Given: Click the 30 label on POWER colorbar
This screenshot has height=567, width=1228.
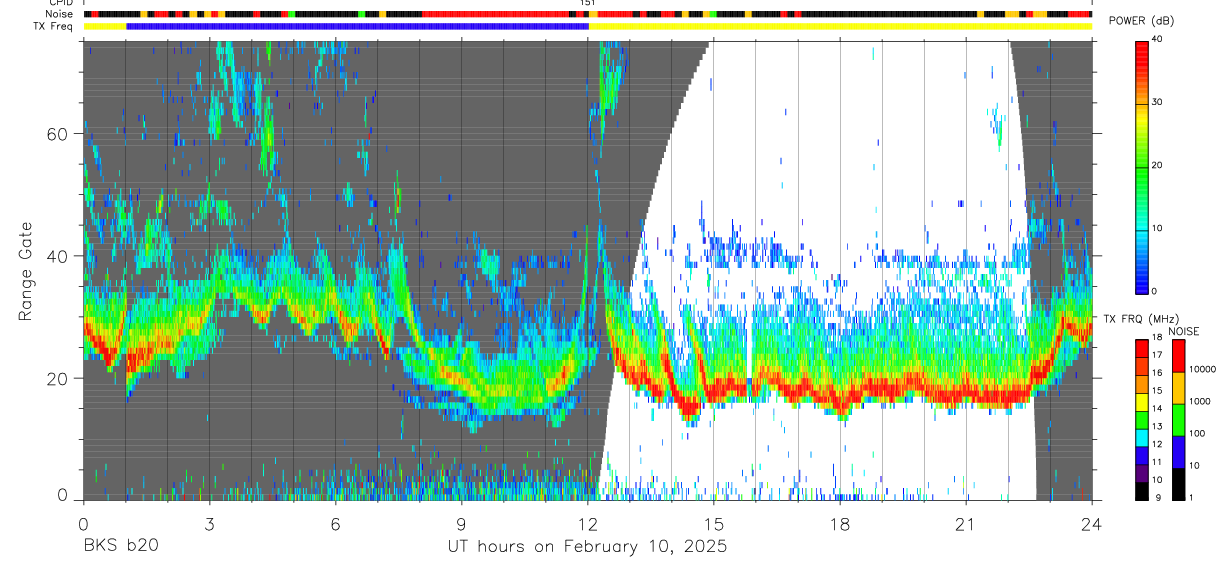Looking at the screenshot, I should [x=1159, y=103].
